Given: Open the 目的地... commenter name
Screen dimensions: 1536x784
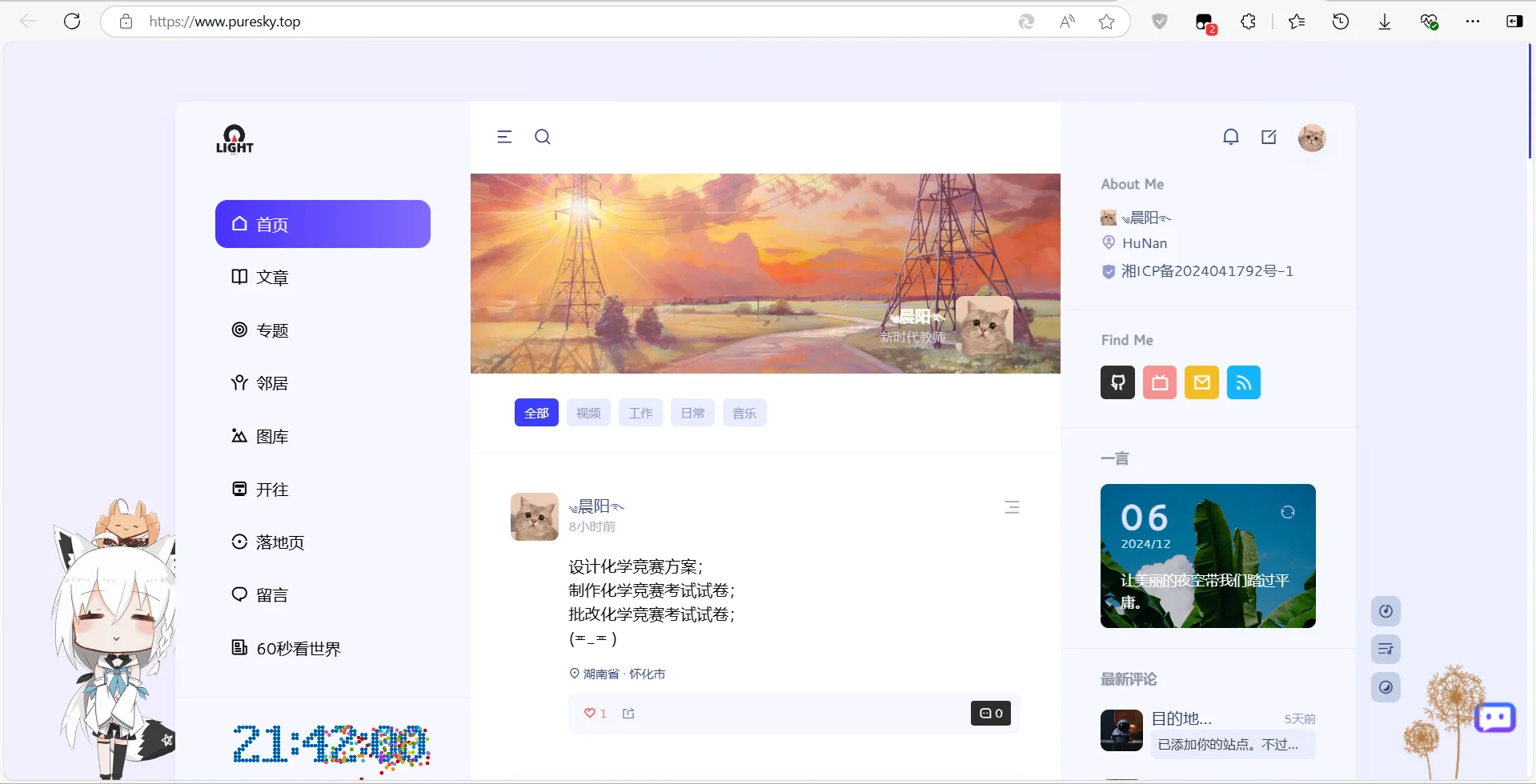Looking at the screenshot, I should 1181,718.
